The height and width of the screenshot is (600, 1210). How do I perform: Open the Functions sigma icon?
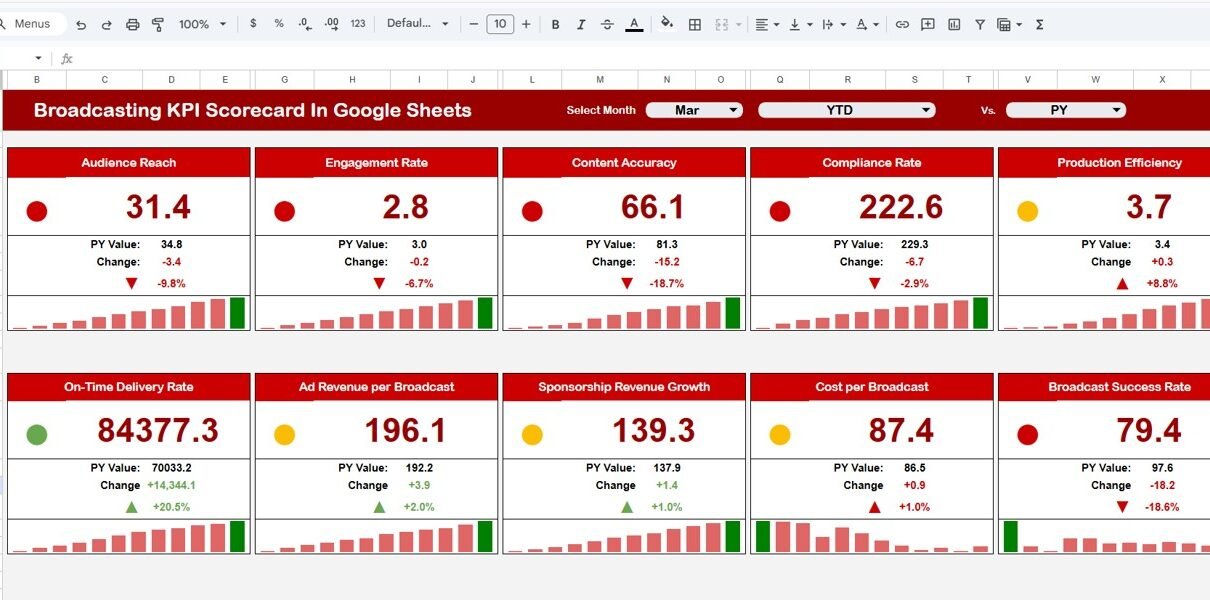1039,24
